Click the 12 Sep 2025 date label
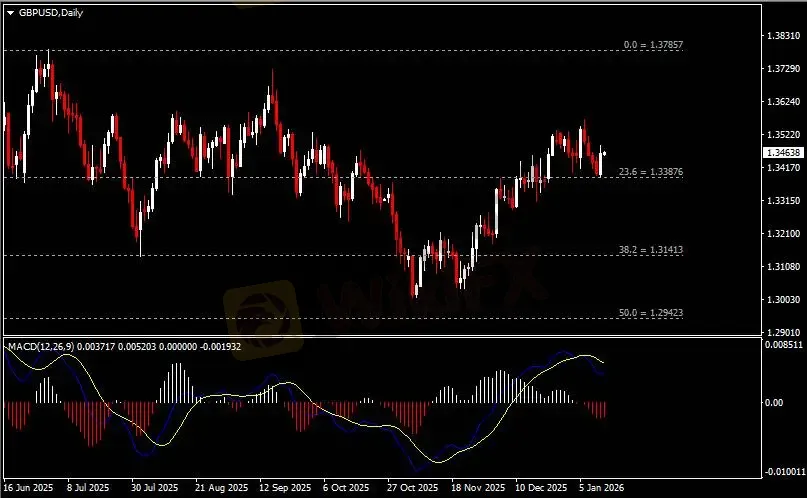 click(284, 489)
